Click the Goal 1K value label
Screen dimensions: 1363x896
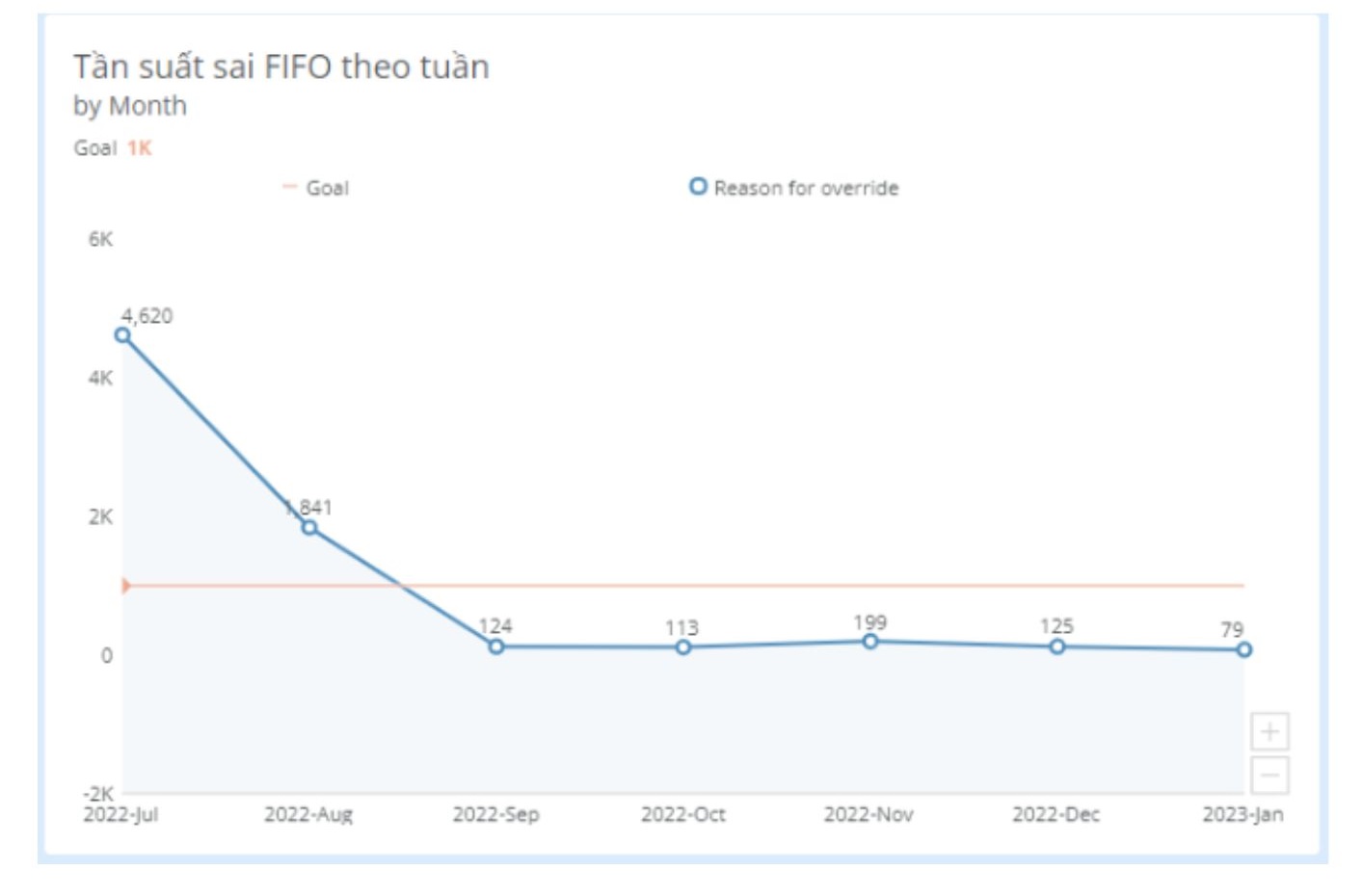(139, 148)
